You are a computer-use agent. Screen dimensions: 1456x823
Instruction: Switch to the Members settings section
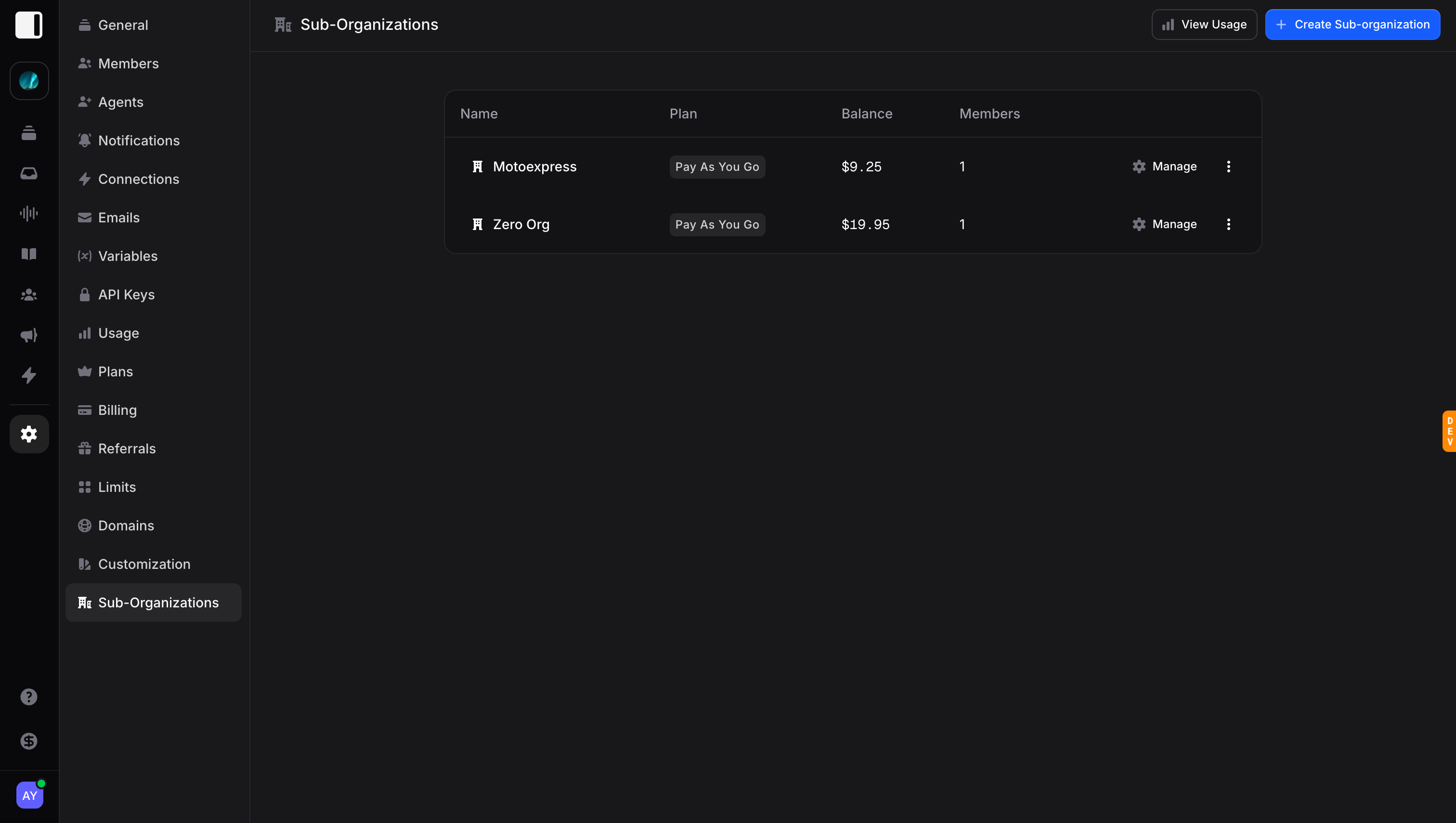coord(129,64)
